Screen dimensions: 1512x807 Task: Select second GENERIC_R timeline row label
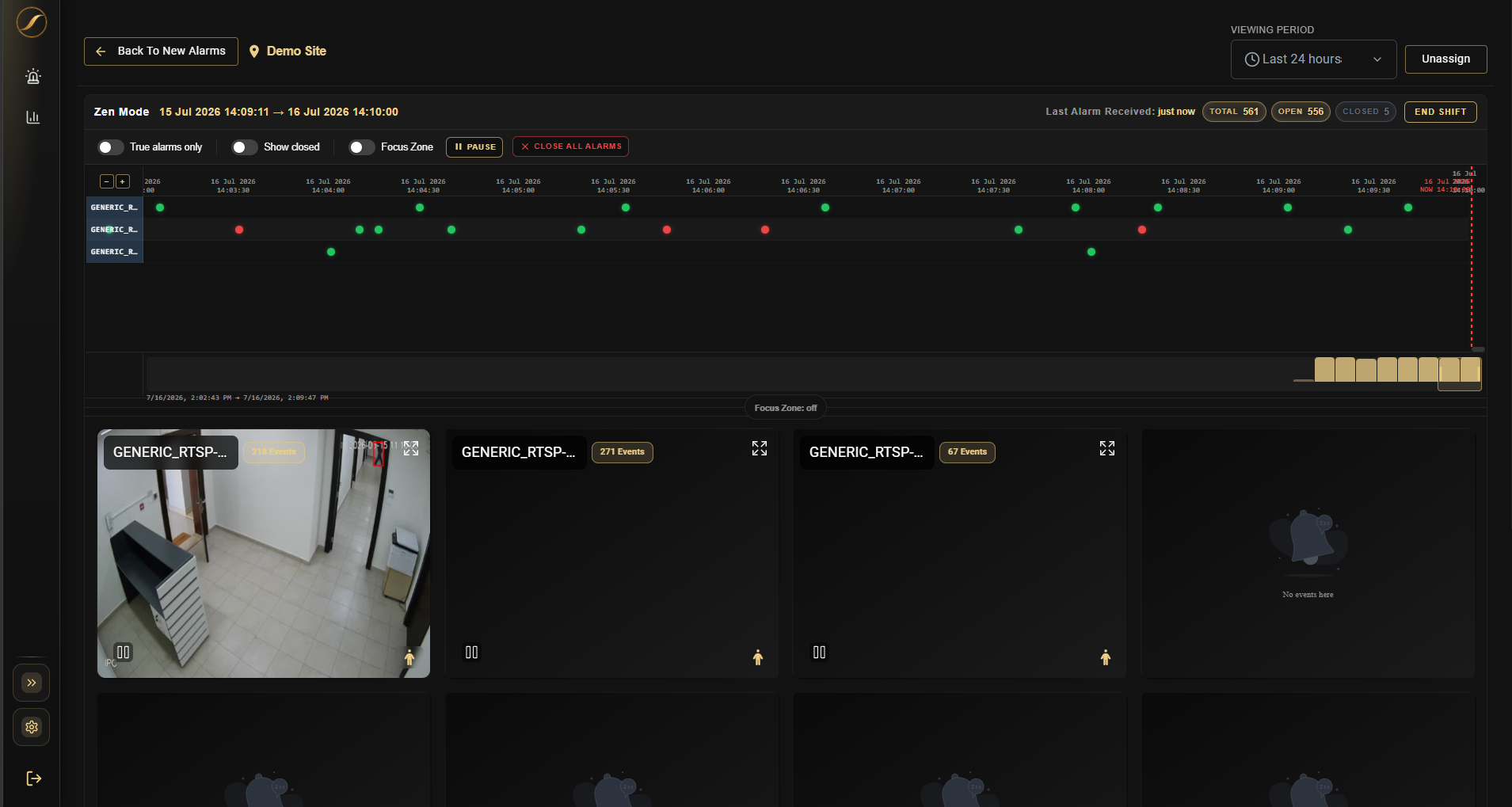pos(114,230)
